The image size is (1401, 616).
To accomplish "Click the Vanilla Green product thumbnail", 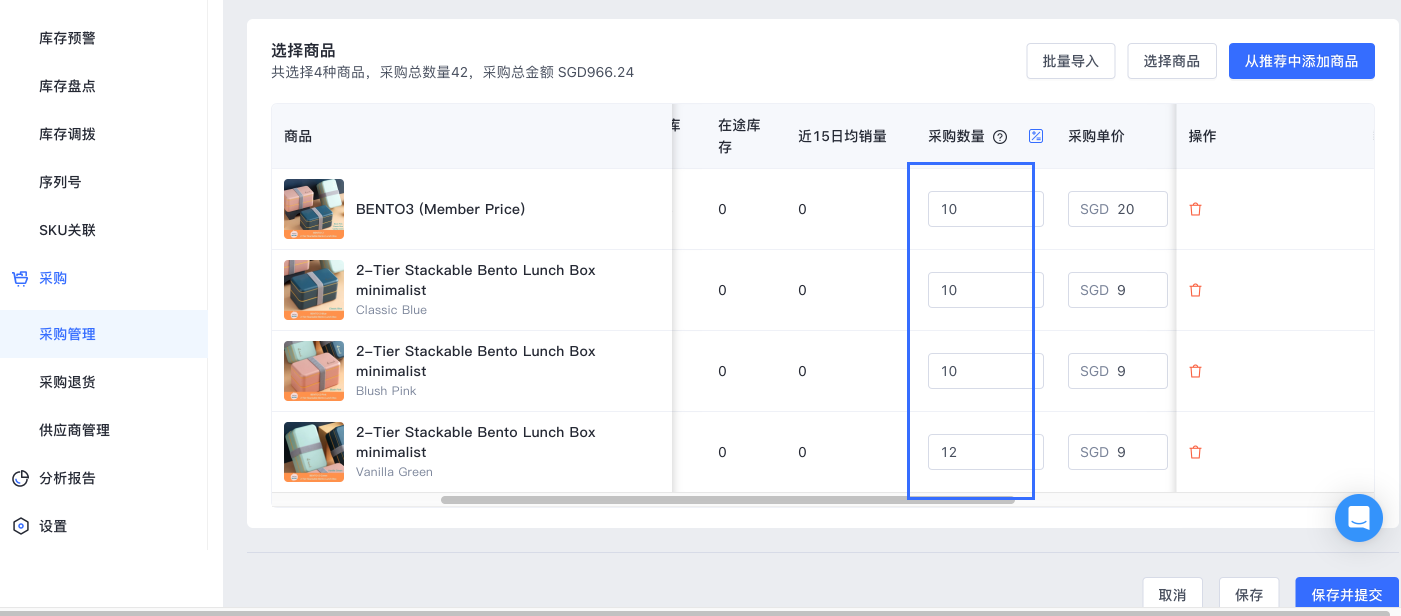I will pyautogui.click(x=314, y=452).
